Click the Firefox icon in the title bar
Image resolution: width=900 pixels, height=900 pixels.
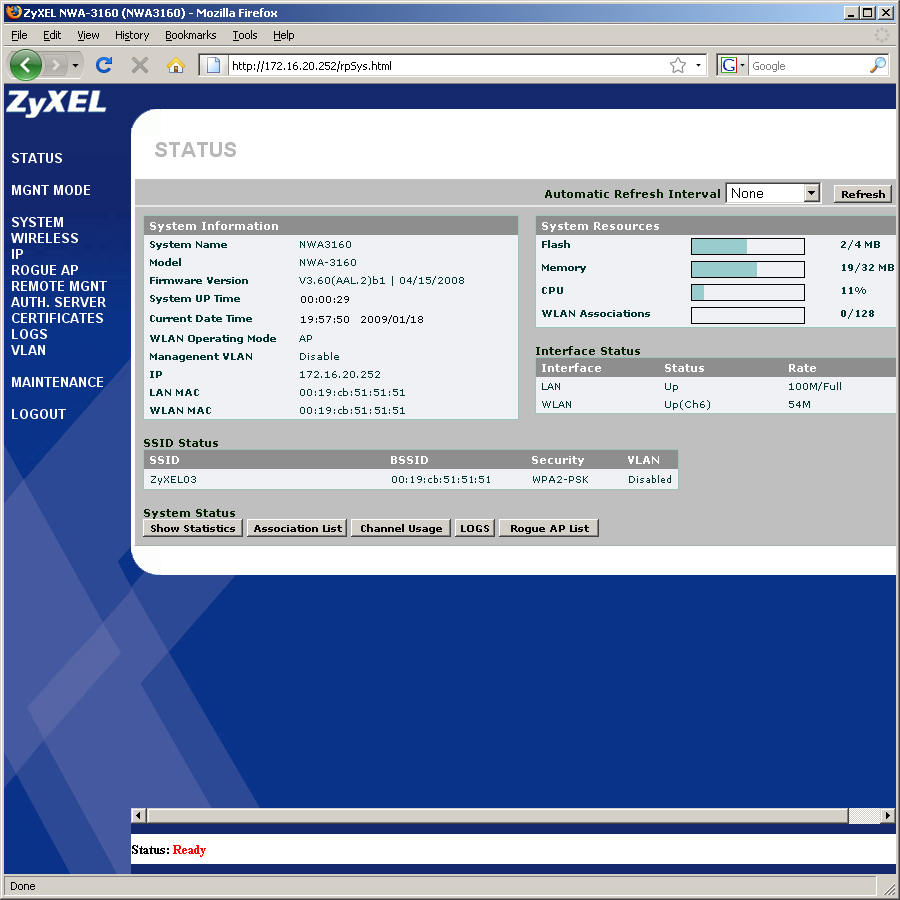click(14, 12)
